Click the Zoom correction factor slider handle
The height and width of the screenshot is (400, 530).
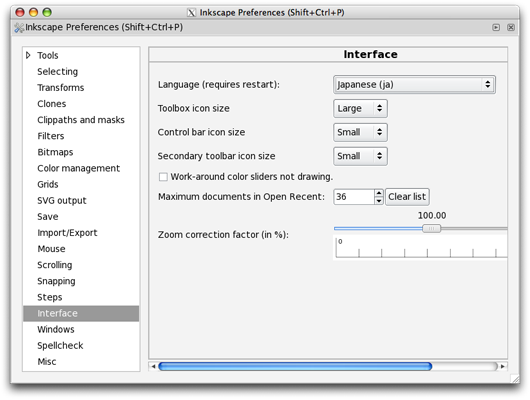pyautogui.click(x=432, y=229)
